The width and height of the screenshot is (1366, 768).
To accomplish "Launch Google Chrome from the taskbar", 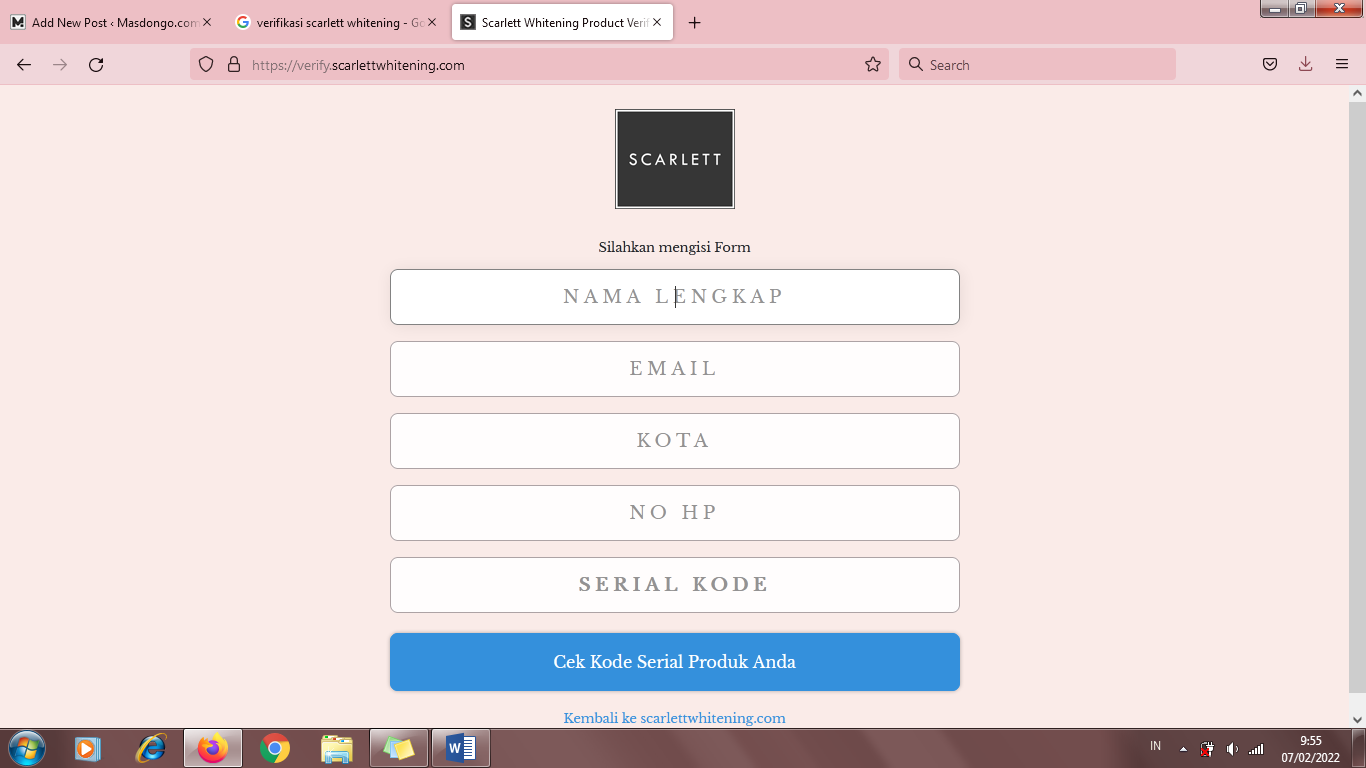I will pyautogui.click(x=275, y=747).
